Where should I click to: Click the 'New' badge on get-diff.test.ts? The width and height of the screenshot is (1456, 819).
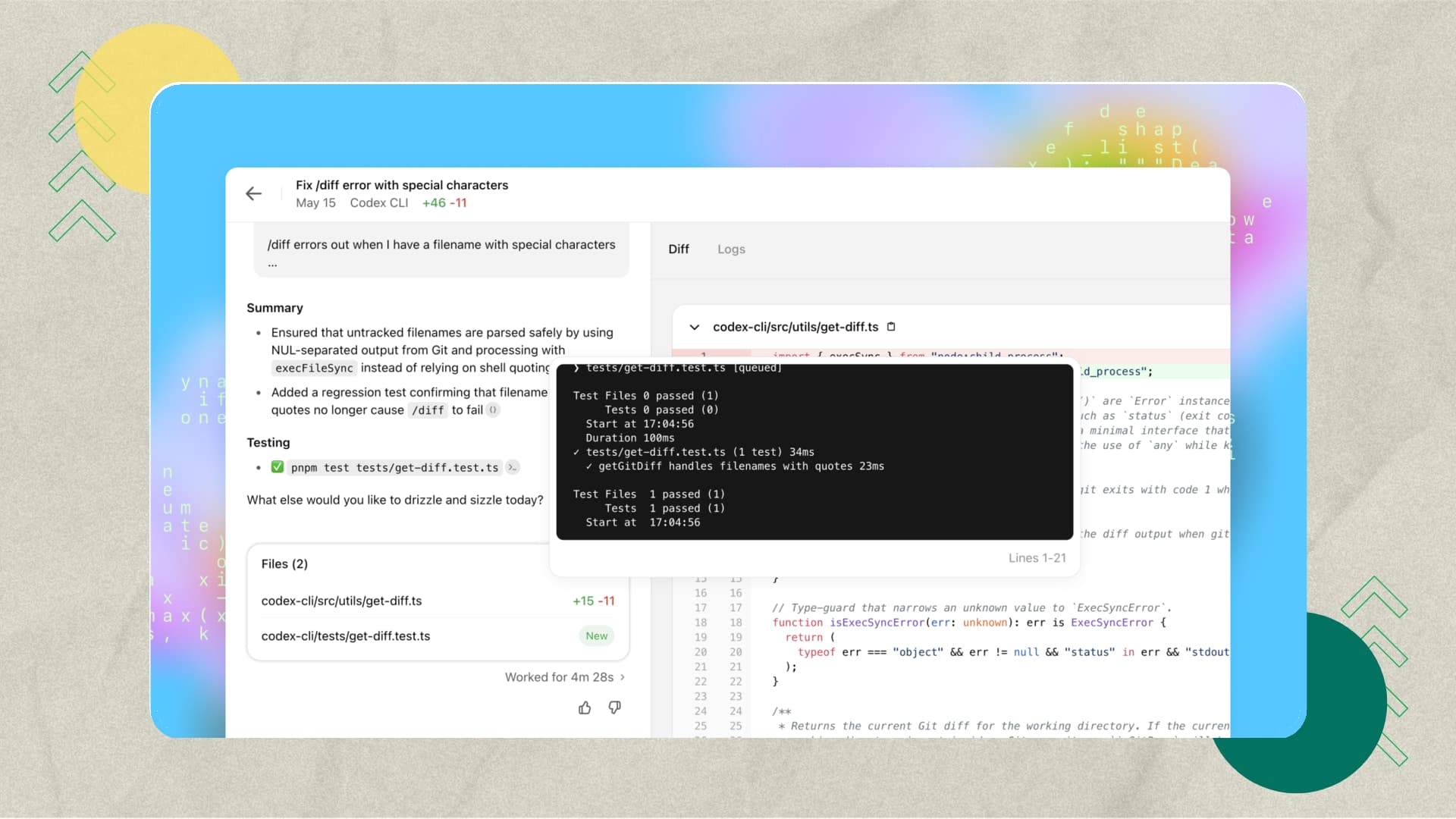pyautogui.click(x=596, y=636)
